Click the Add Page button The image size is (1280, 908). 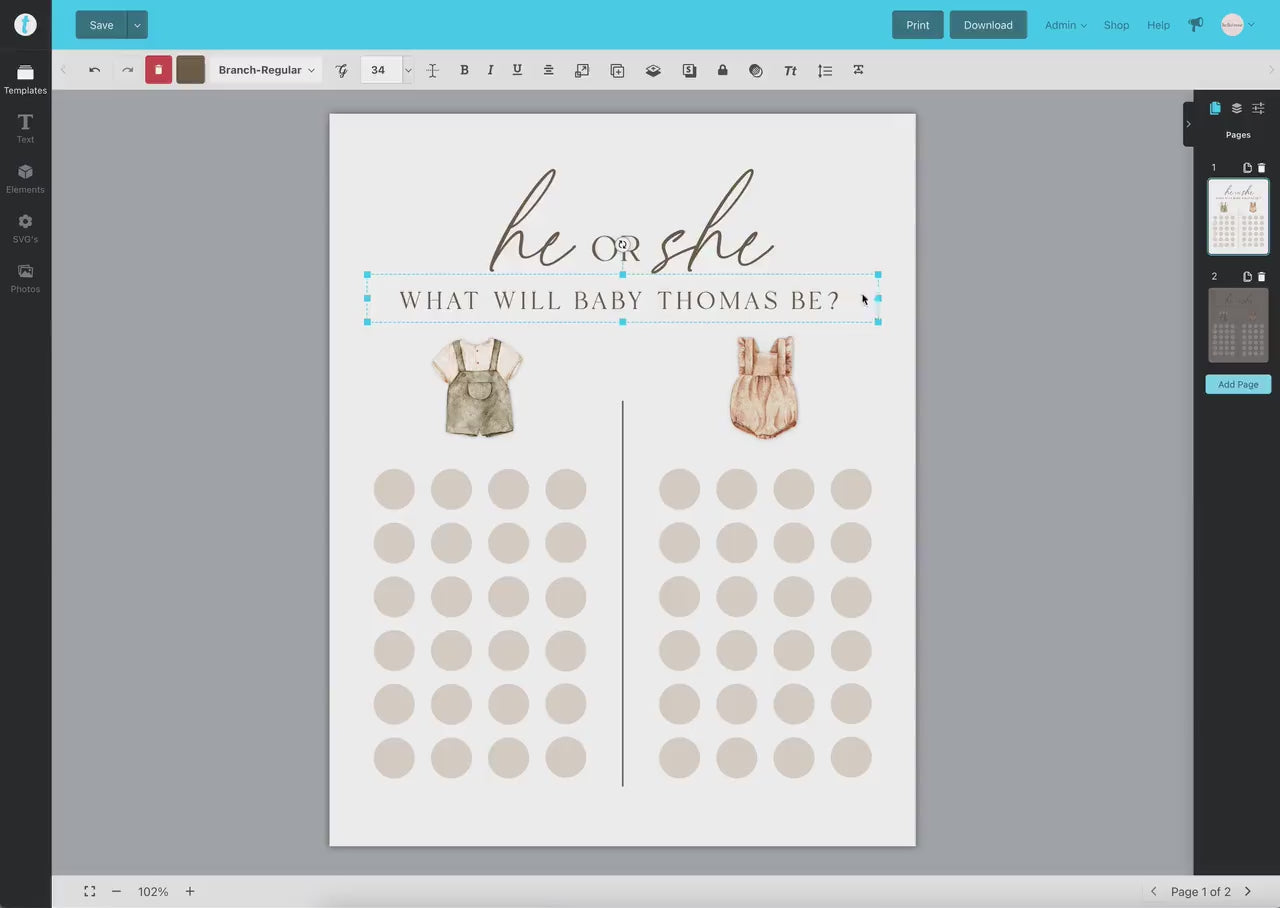[x=1238, y=384]
